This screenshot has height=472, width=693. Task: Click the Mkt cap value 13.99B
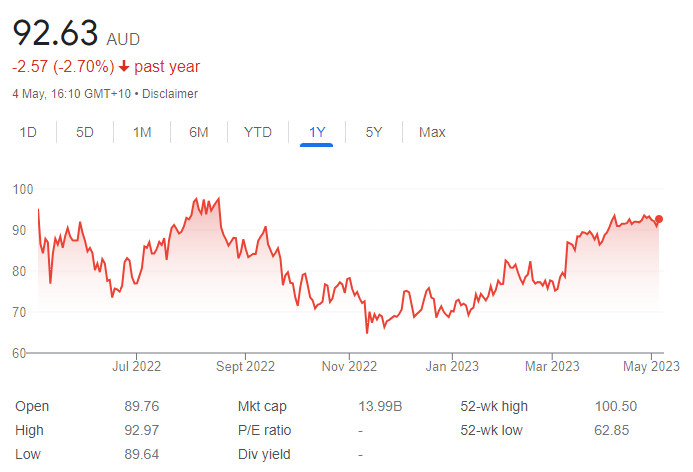point(380,406)
